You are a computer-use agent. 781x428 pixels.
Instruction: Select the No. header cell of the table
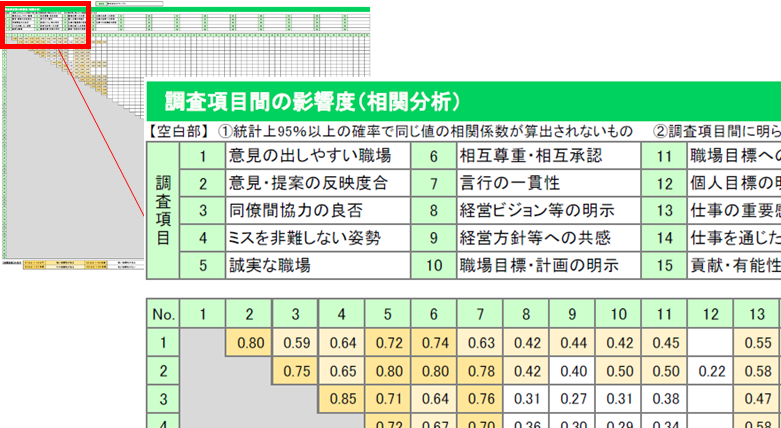[x=165, y=314]
